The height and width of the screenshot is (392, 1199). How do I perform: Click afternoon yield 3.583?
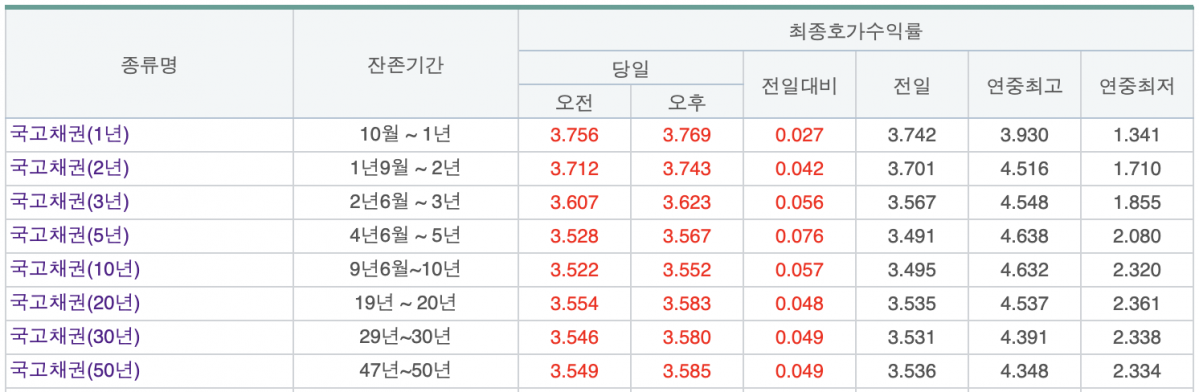point(687,303)
